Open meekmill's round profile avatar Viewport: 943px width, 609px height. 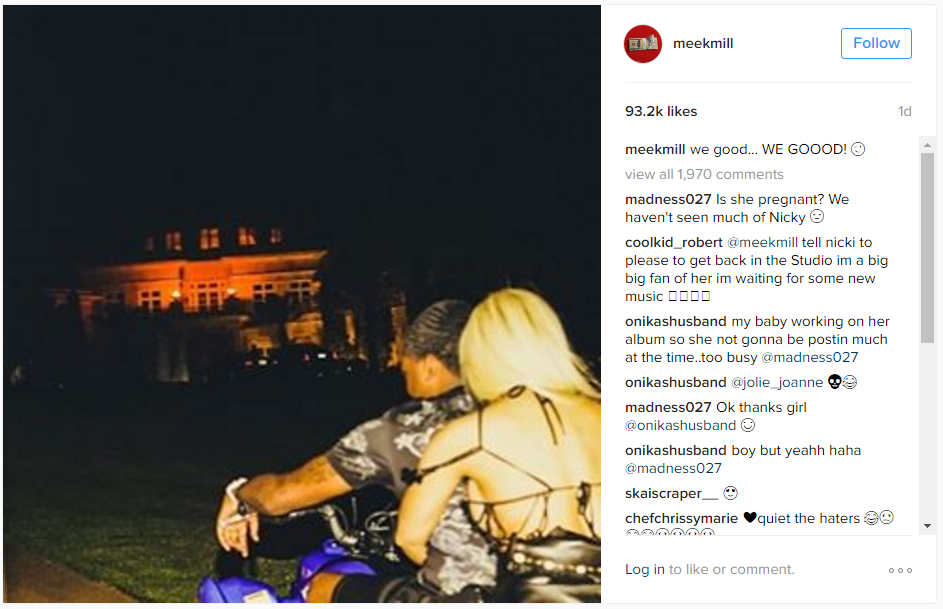click(643, 44)
